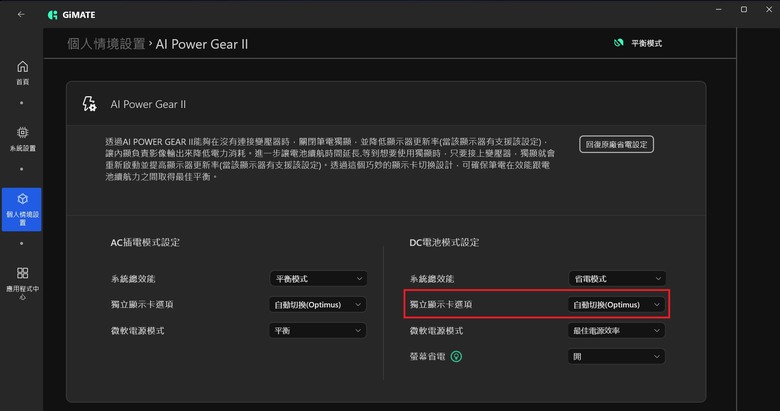780x411 pixels.
Task: Go back using the arrow icon
Action: (21, 14)
